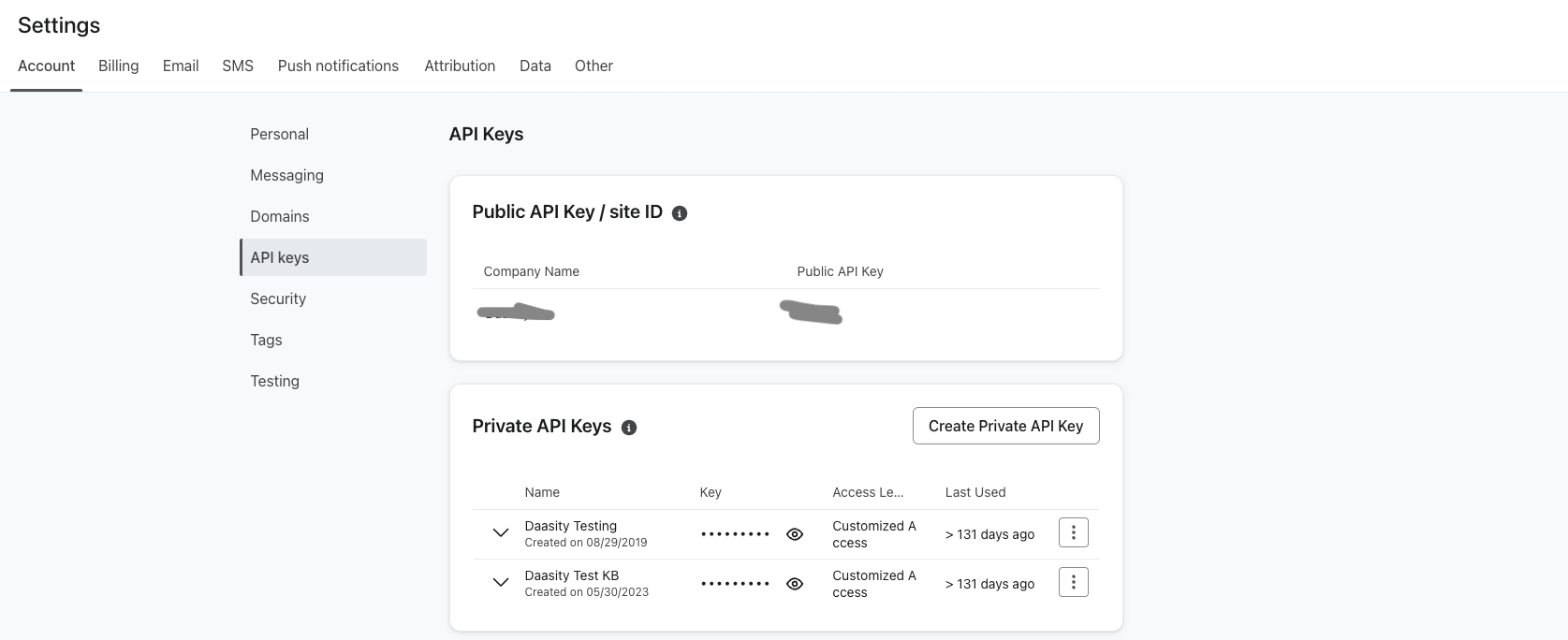Show the Daasity Test KB key value

coord(795,584)
